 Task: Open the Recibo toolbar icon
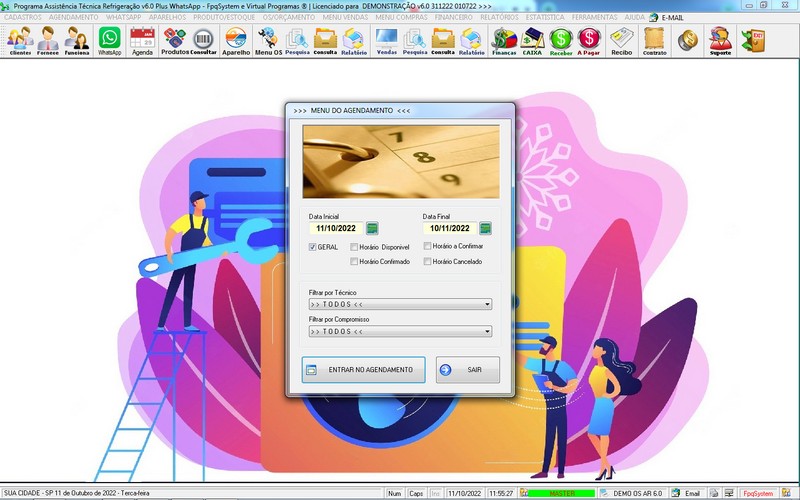[622, 40]
